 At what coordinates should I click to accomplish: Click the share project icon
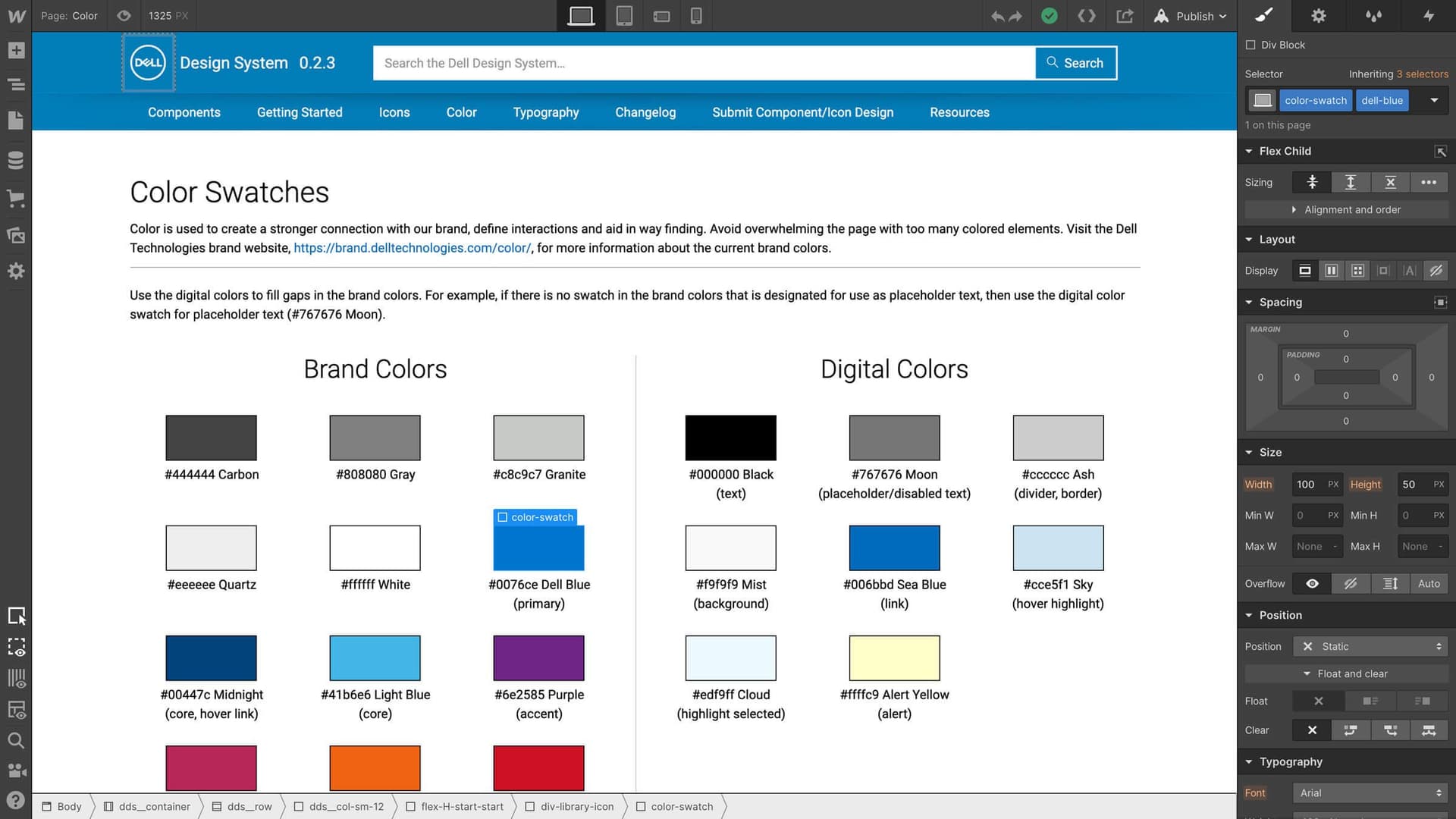(x=1125, y=15)
